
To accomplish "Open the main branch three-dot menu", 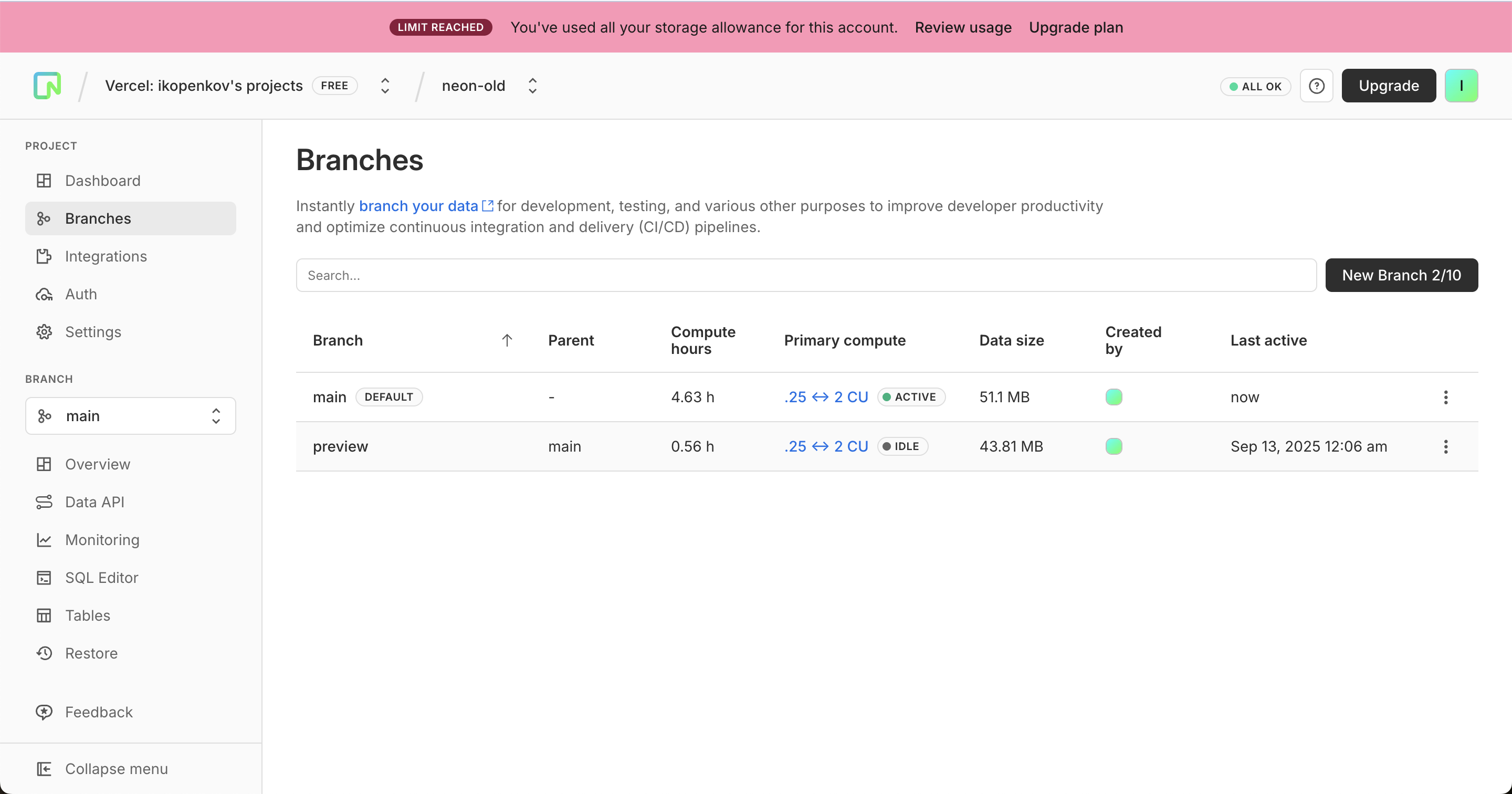I will pyautogui.click(x=1445, y=397).
